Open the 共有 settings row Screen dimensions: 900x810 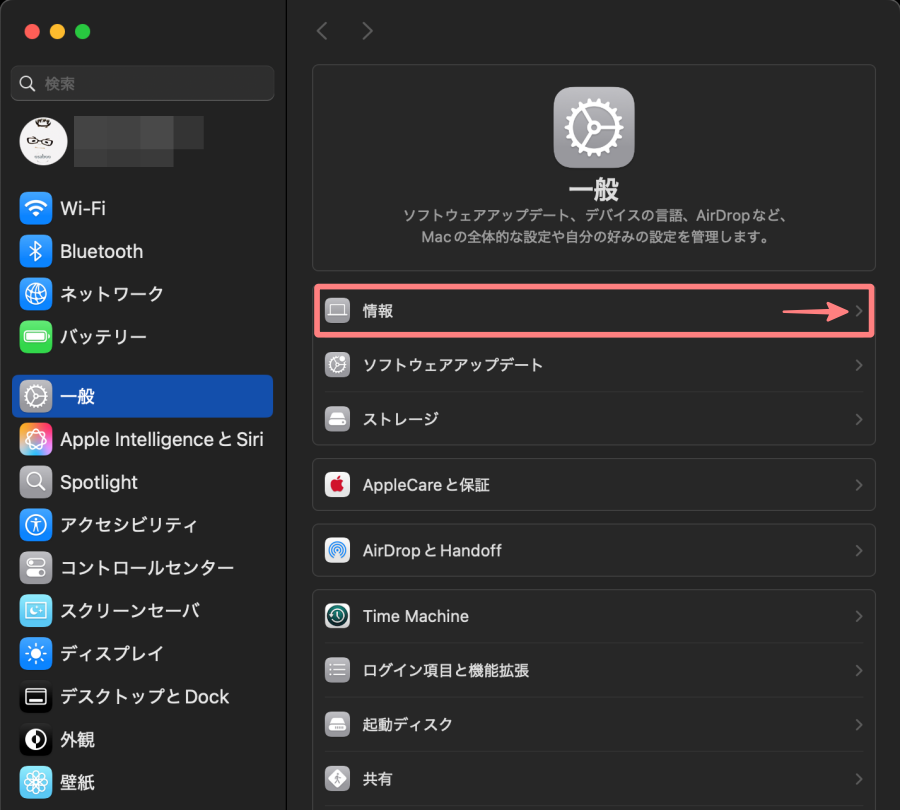[594, 779]
